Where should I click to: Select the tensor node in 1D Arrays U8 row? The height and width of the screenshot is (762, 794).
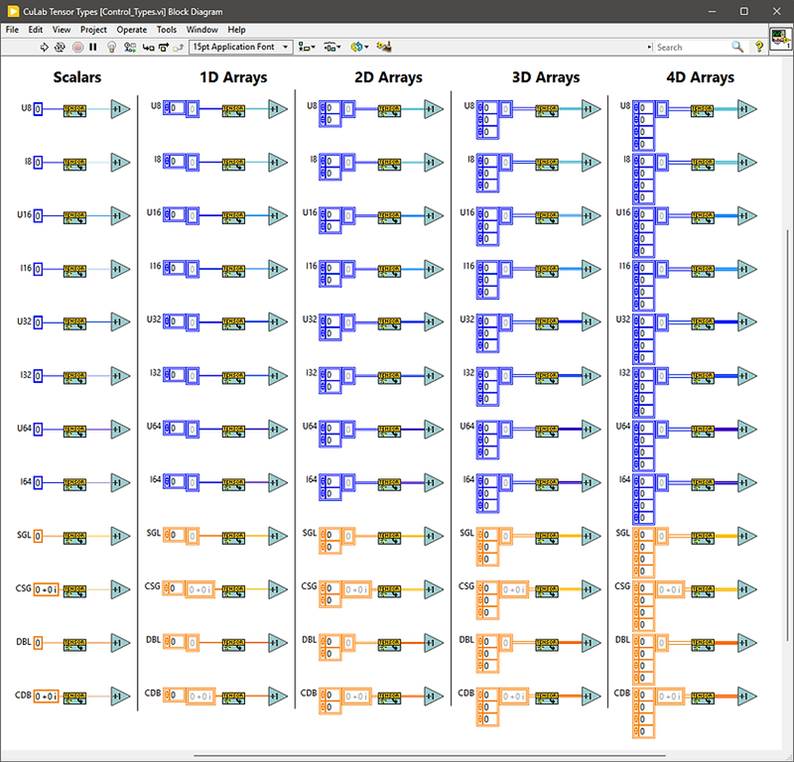point(233,110)
